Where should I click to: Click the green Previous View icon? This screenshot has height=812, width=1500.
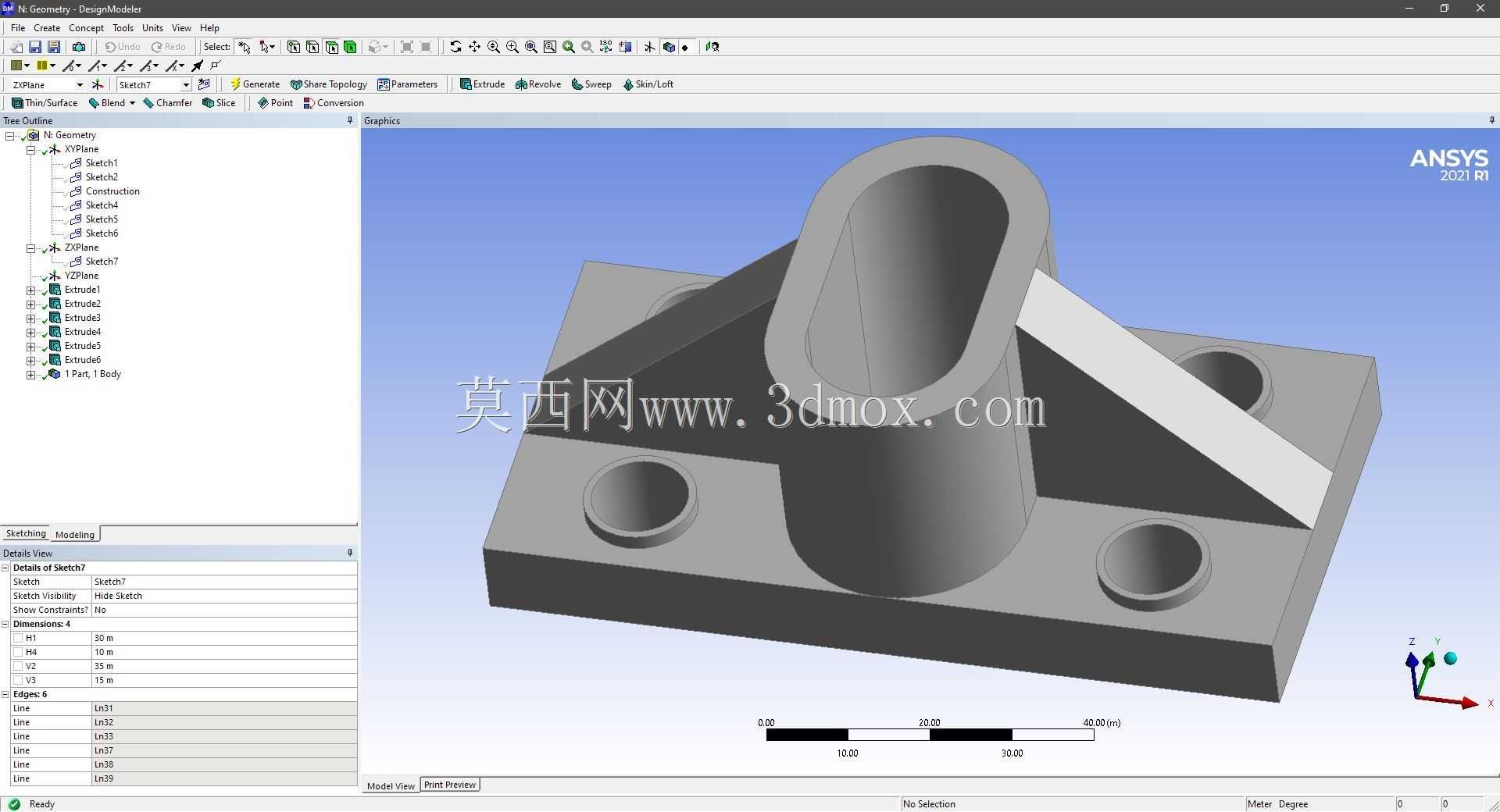click(x=569, y=47)
